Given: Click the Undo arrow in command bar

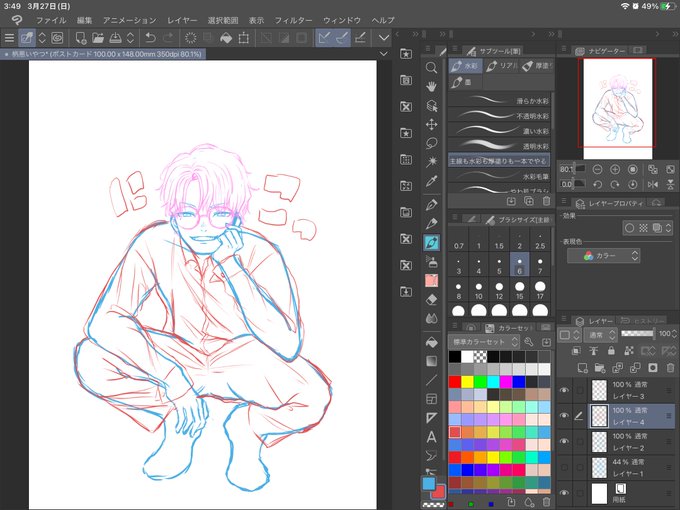Looking at the screenshot, I should (150, 38).
